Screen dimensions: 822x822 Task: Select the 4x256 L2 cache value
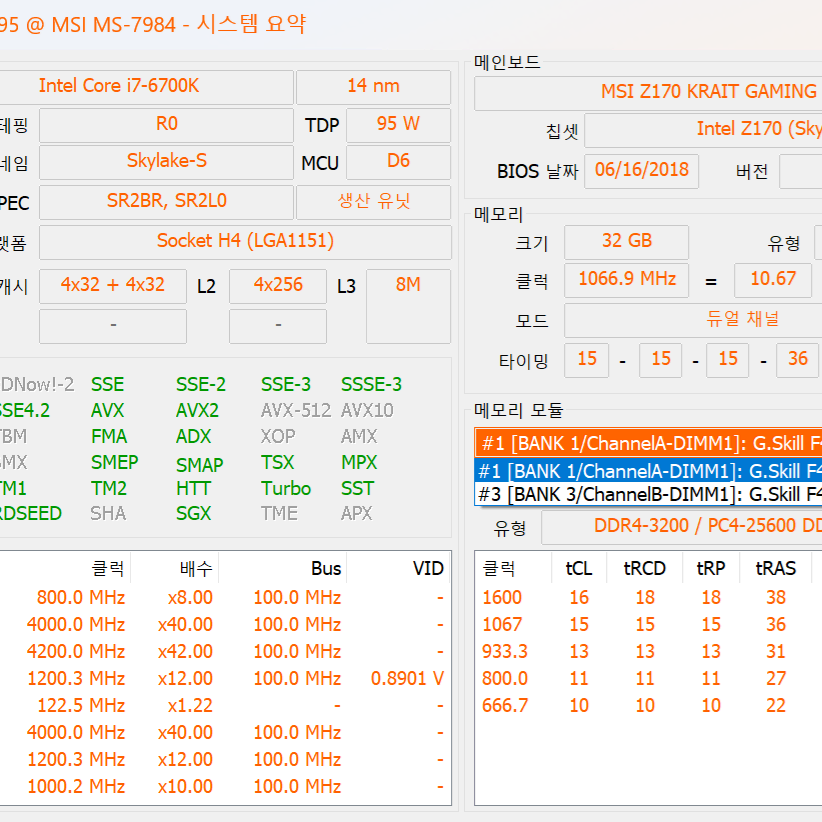[x=278, y=286]
